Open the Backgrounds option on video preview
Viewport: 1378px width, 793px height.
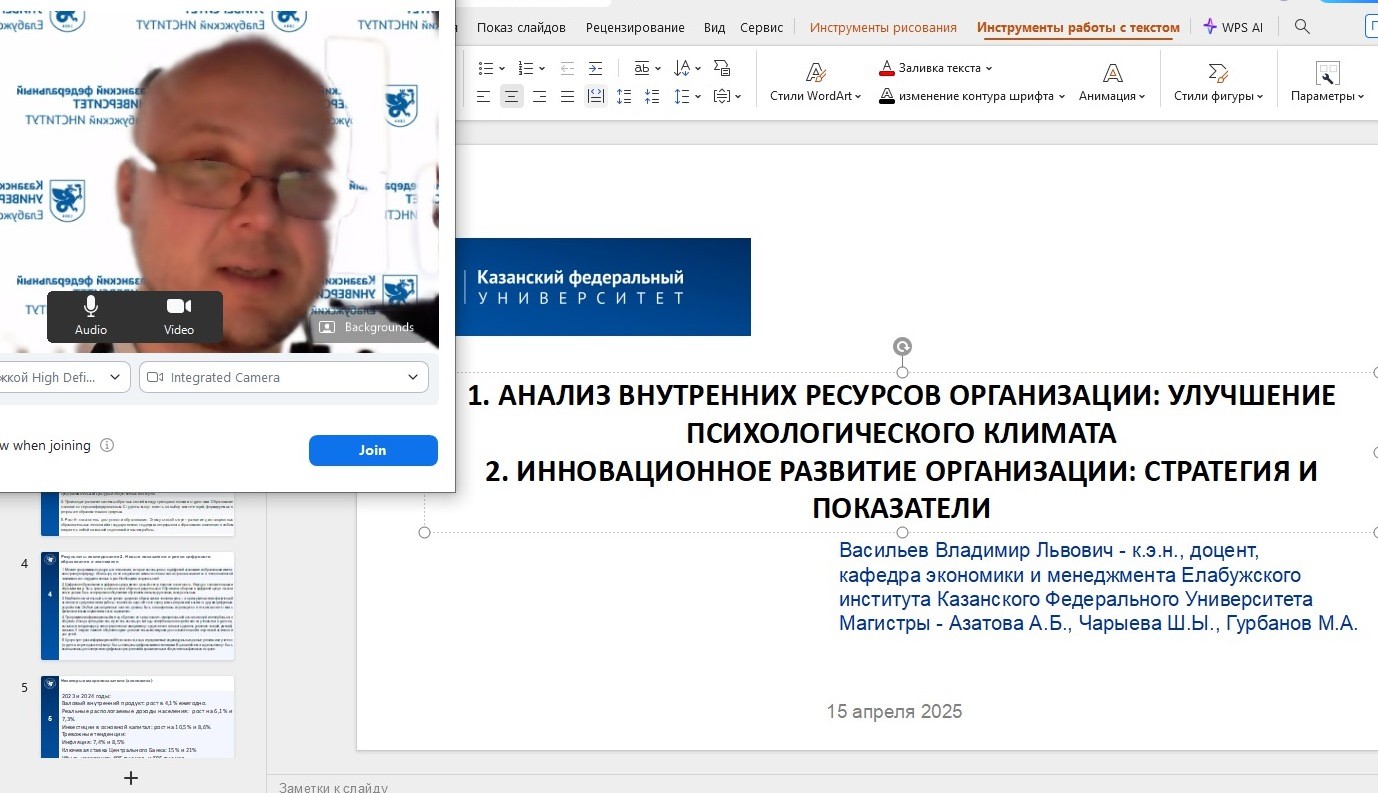(367, 327)
